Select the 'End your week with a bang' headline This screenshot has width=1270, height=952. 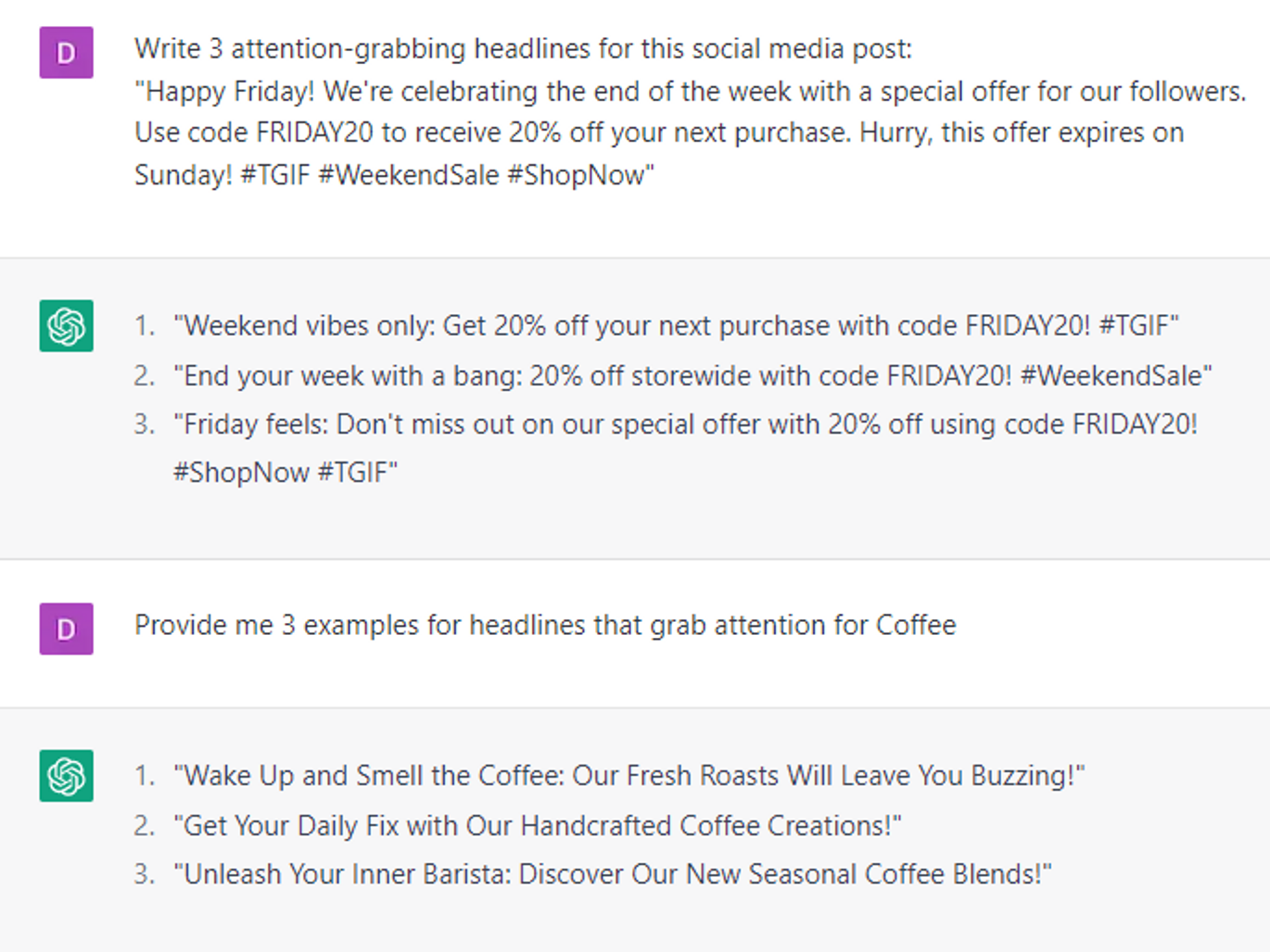click(692, 375)
